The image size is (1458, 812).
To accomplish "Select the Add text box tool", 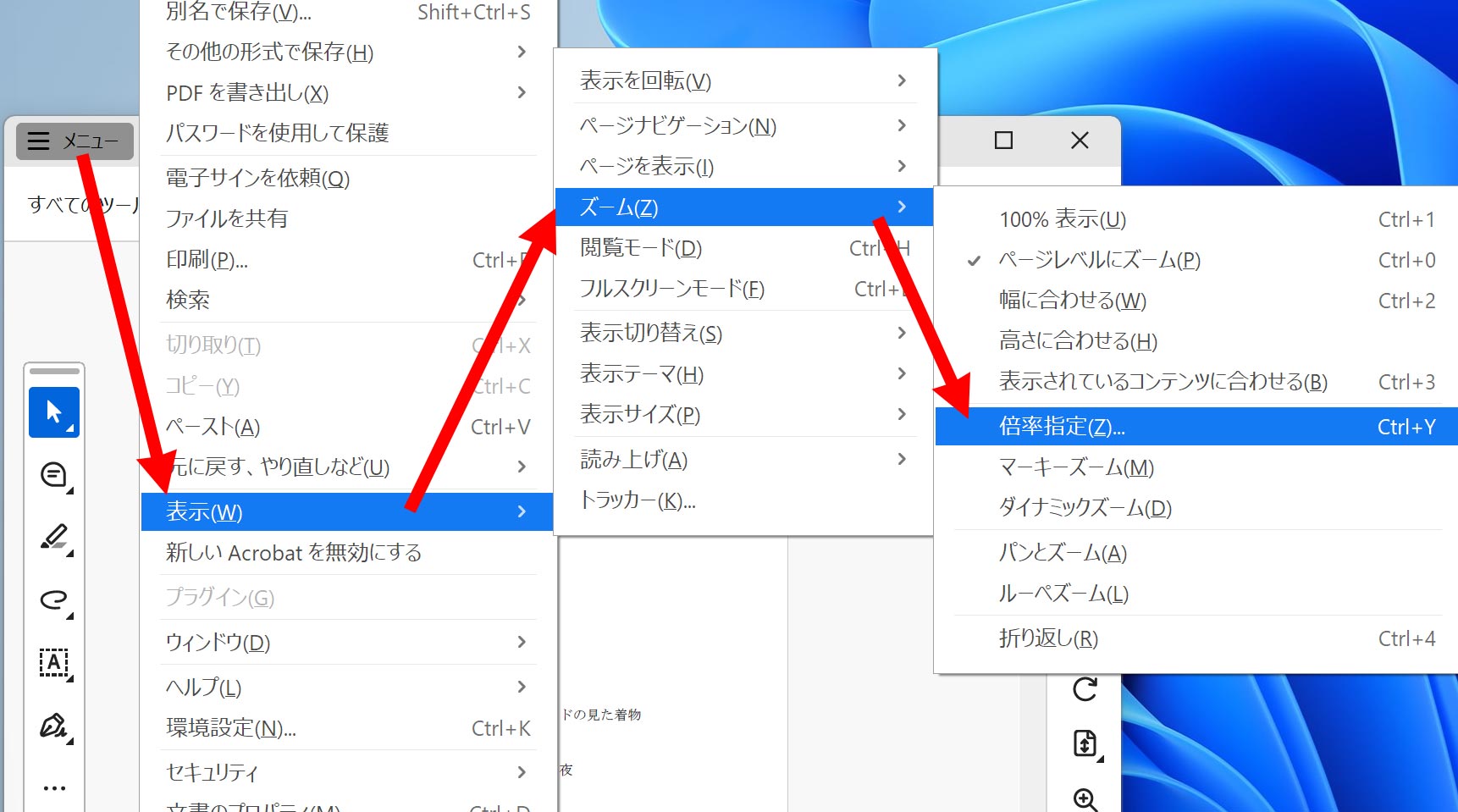I will click(x=53, y=663).
